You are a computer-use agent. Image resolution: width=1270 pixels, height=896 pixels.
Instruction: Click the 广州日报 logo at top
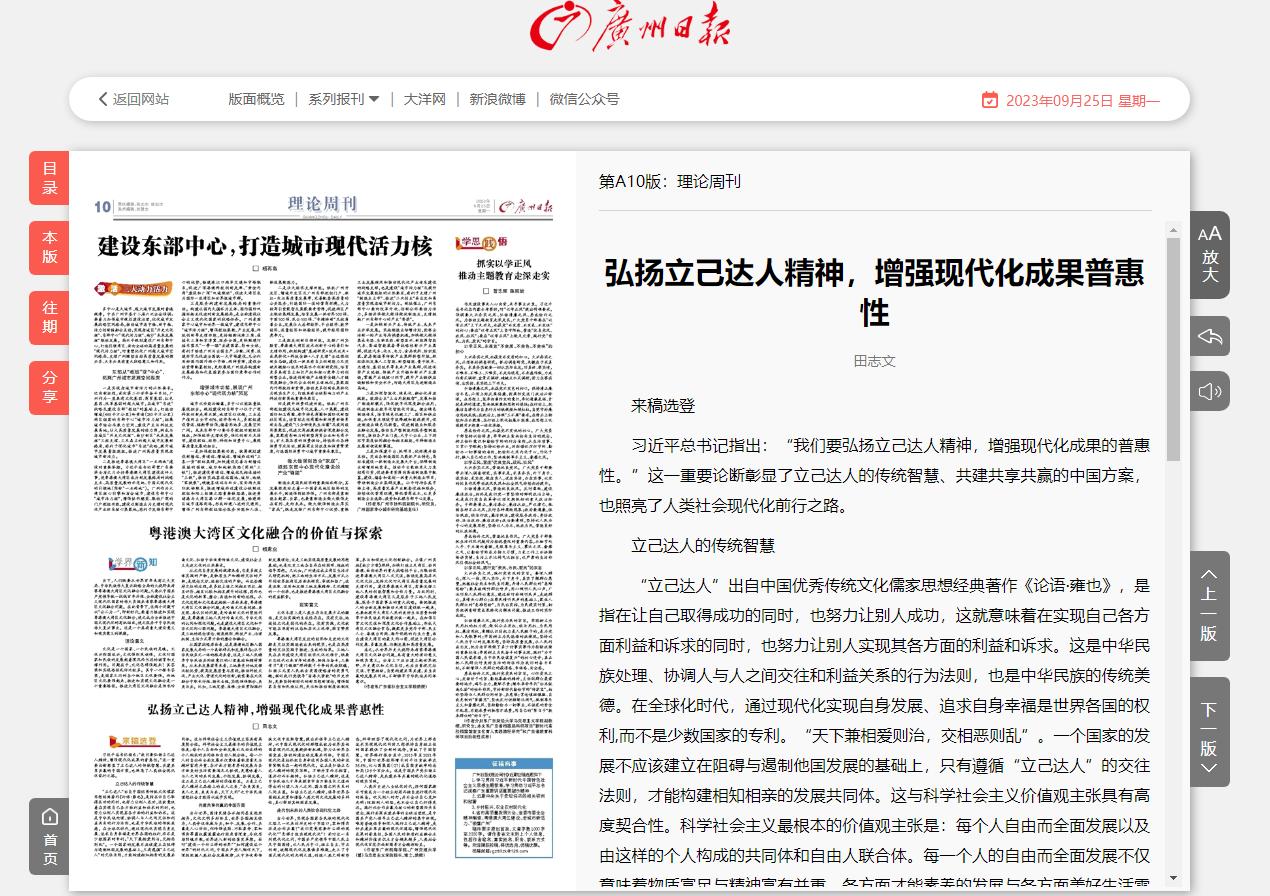630,27
